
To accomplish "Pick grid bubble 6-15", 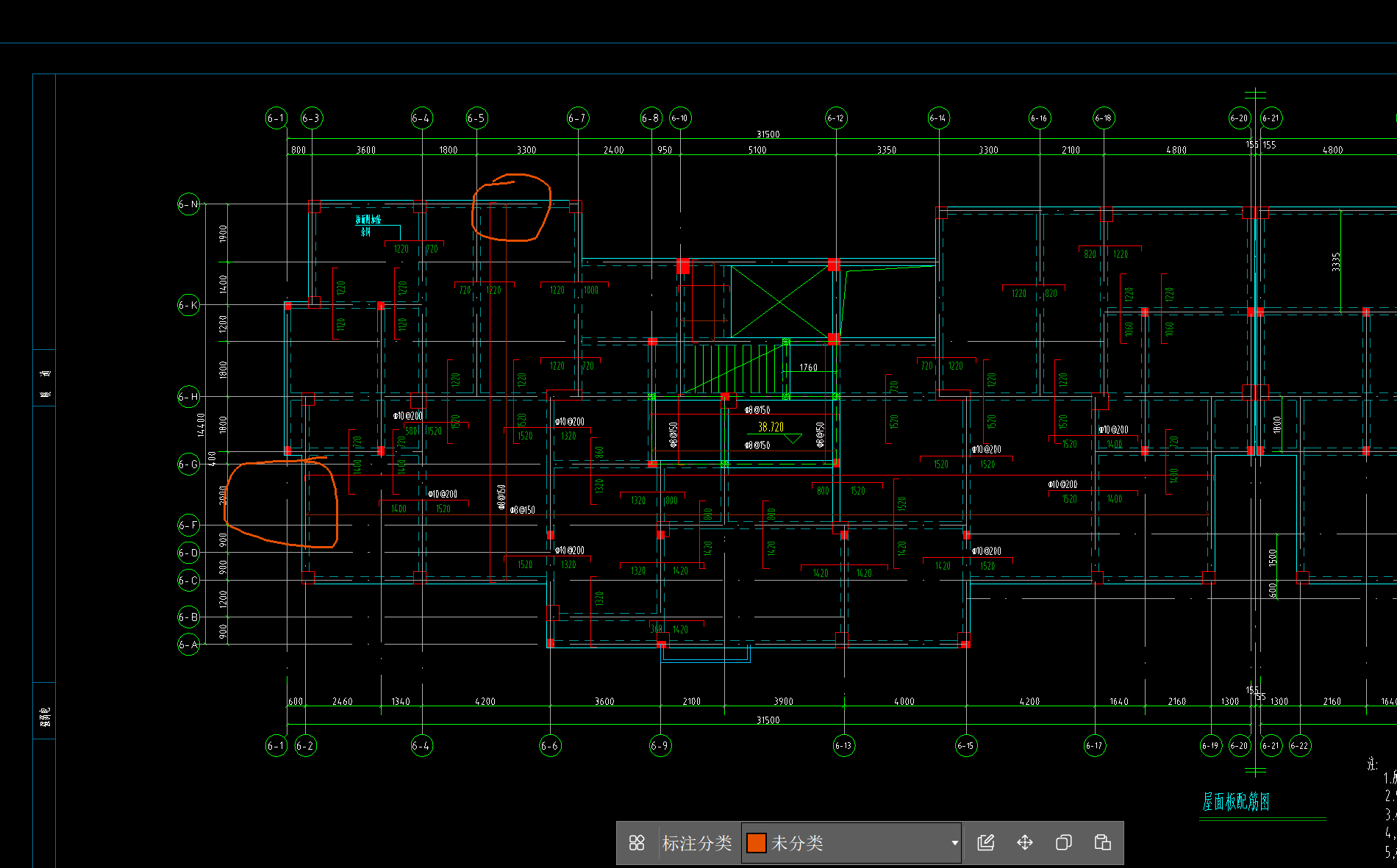I will click(x=965, y=746).
